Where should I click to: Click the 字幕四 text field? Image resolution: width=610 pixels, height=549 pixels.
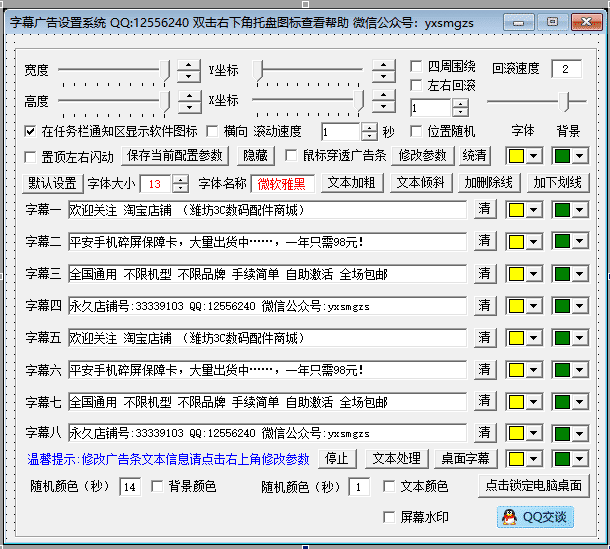[267, 306]
